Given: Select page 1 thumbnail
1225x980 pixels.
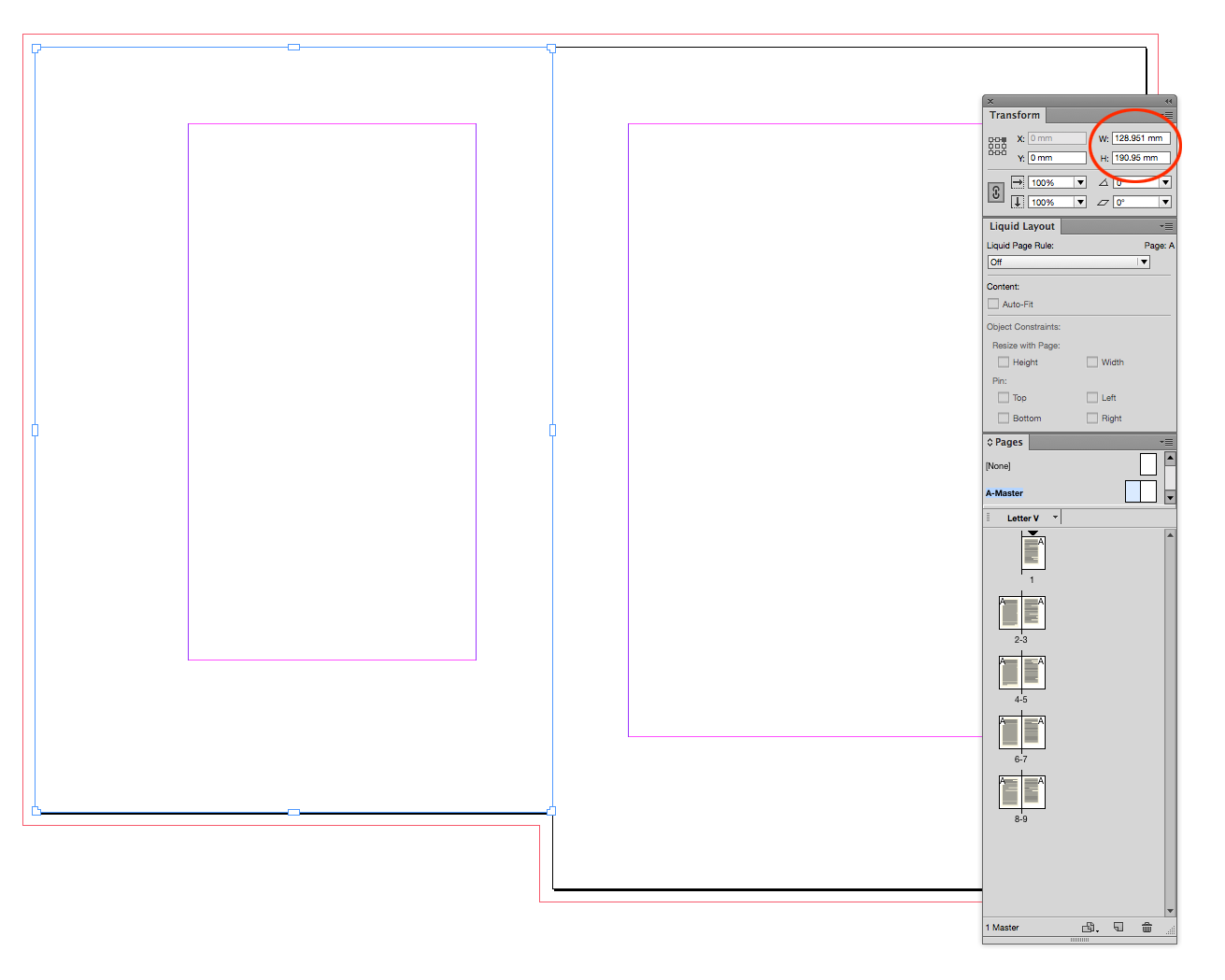Looking at the screenshot, I should pyautogui.click(x=1033, y=553).
